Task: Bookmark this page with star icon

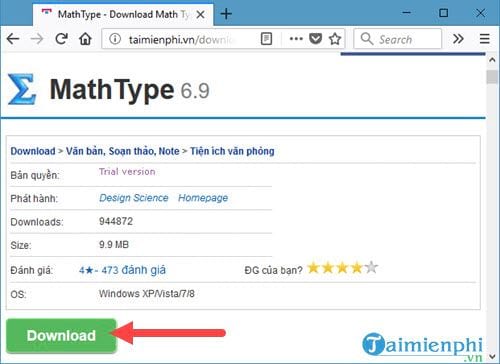Action: [335, 39]
